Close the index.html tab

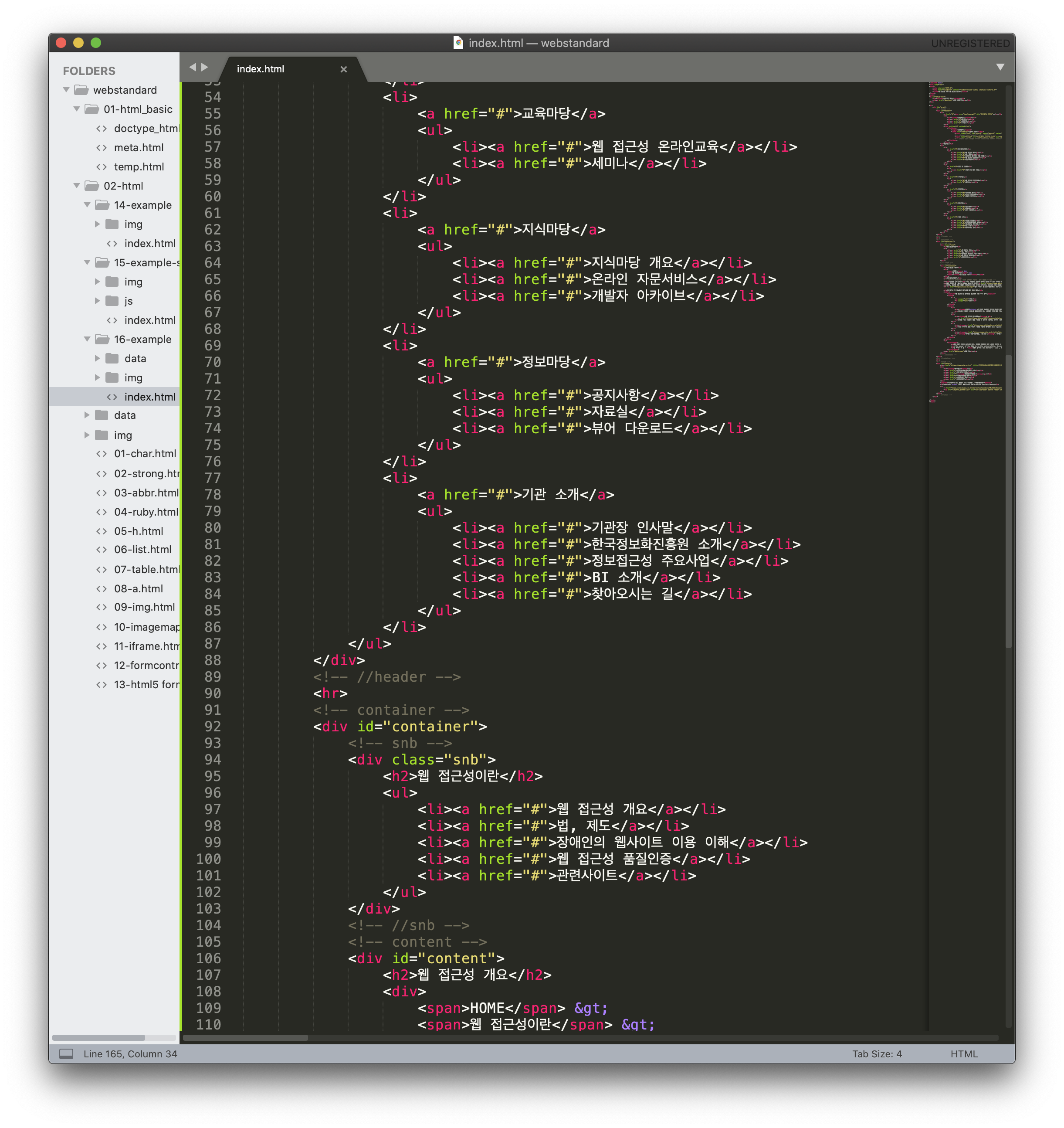343,69
